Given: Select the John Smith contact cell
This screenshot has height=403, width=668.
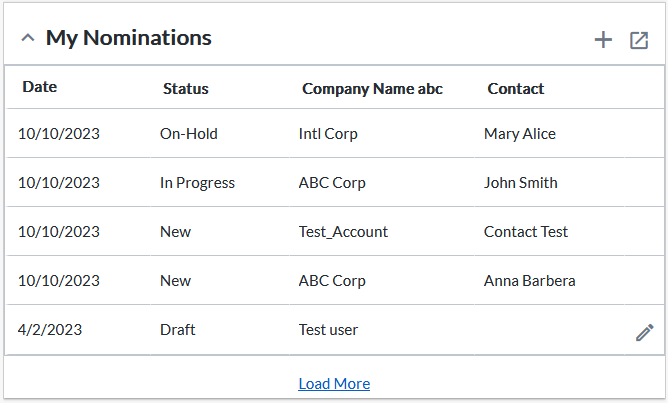Looking at the screenshot, I should coord(521,183).
